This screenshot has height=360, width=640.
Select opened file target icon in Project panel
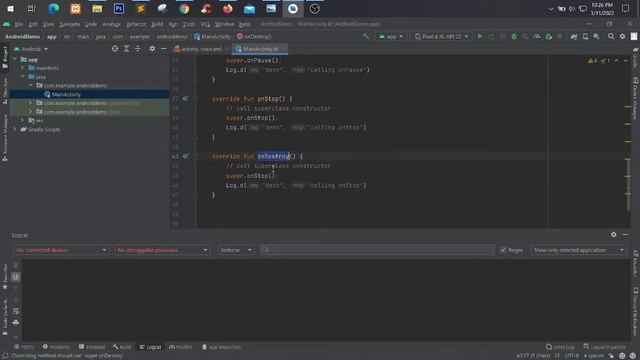(x=115, y=49)
